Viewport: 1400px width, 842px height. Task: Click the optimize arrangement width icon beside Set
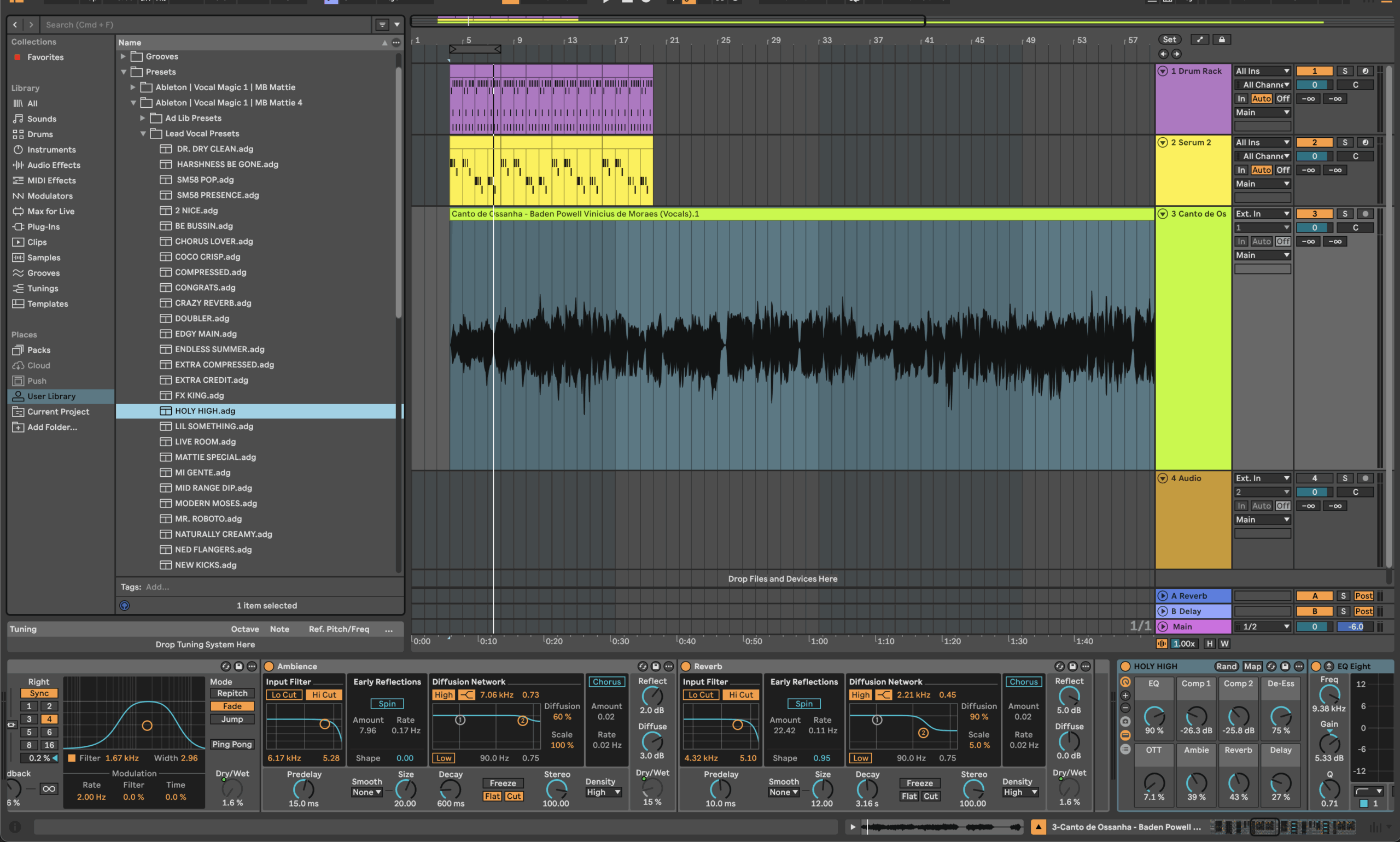pyautogui.click(x=1199, y=39)
